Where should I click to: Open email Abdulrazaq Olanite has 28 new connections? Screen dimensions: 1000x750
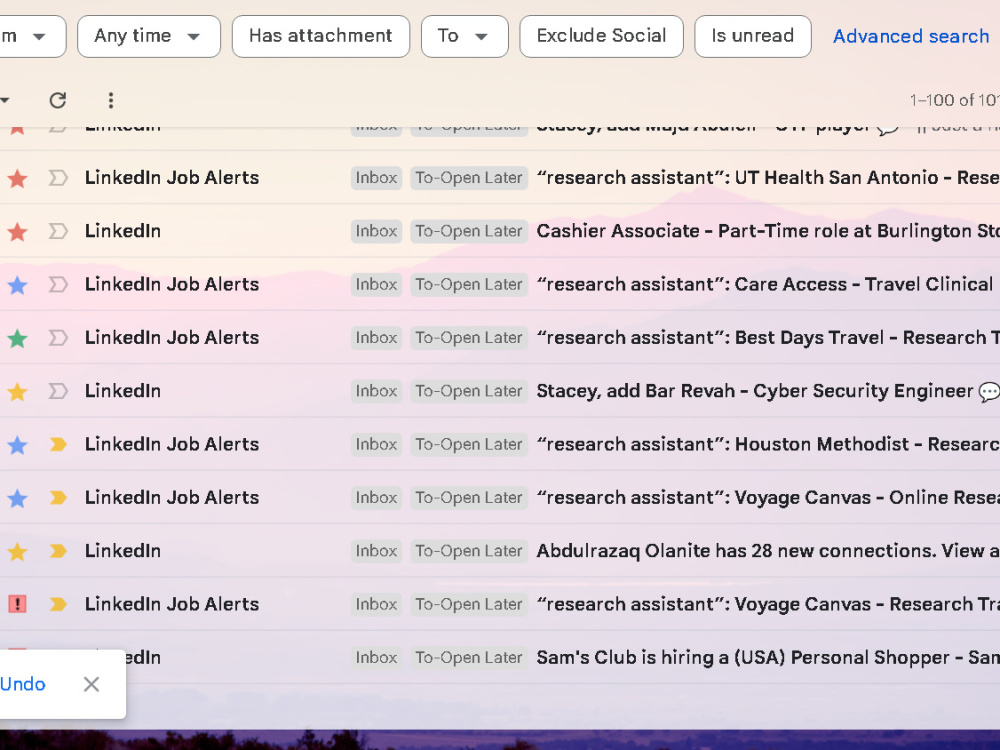tap(768, 550)
